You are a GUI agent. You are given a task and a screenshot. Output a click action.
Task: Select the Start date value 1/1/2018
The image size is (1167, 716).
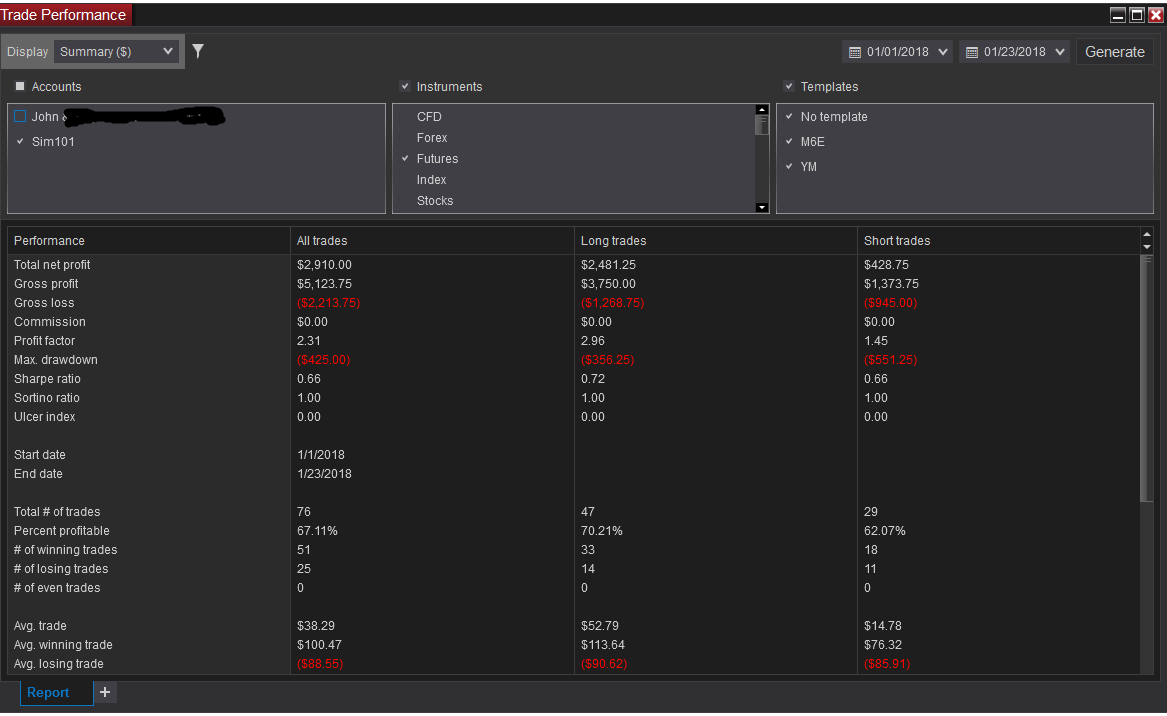[x=321, y=455]
